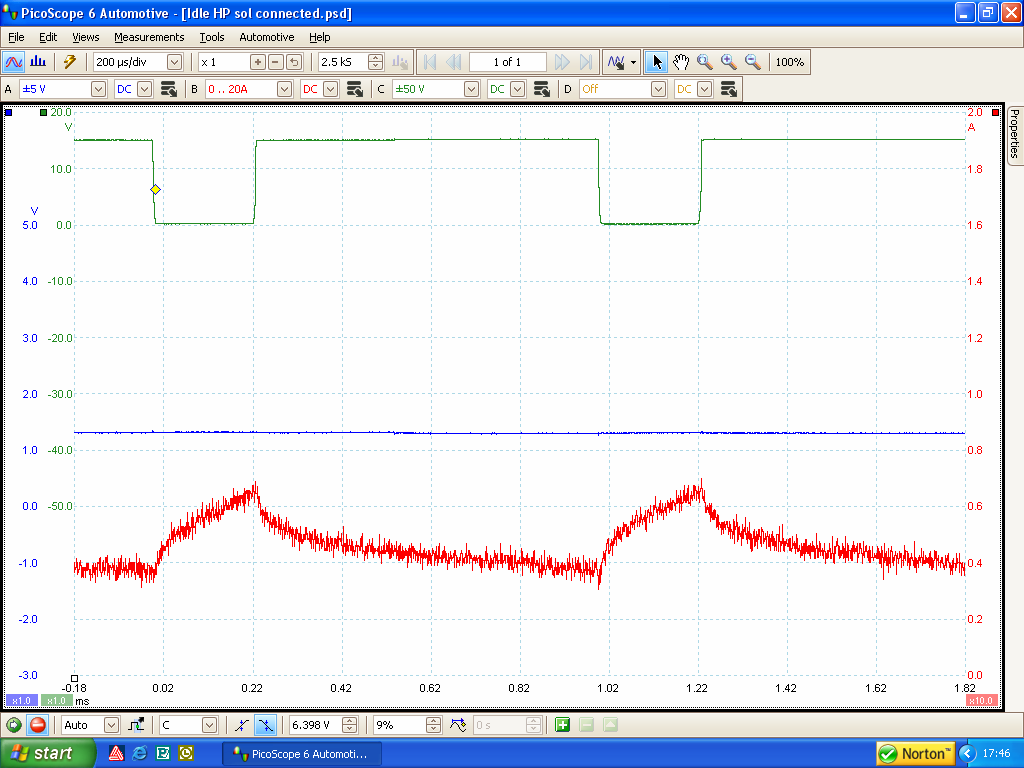Open the Tools menu
The image size is (1024, 768).
212,37
